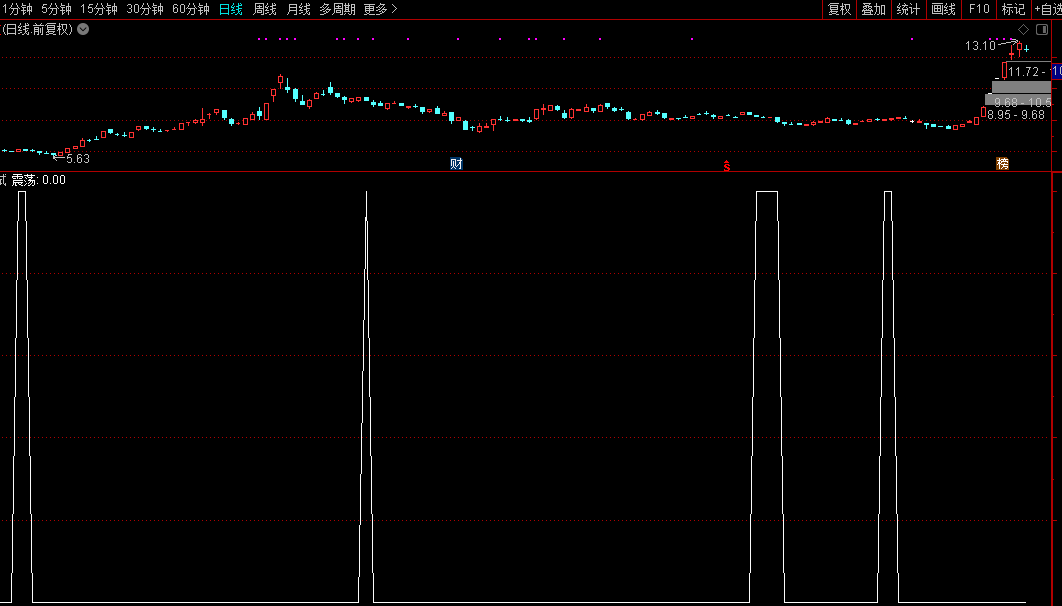Select the 30分钟 timeframe
This screenshot has width=1062, height=606.
click(145, 9)
